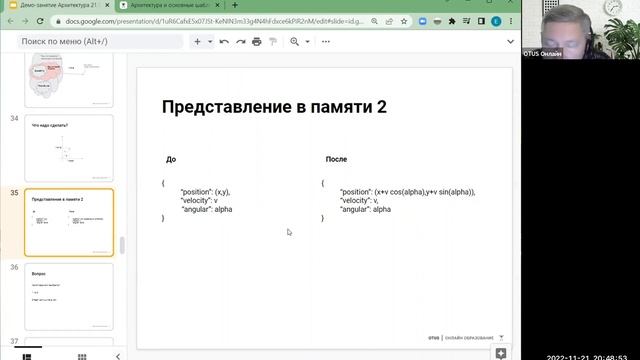Viewport: 640px width, 360px height.
Task: Click the slide title Представление в памяти 2
Action: 274,107
